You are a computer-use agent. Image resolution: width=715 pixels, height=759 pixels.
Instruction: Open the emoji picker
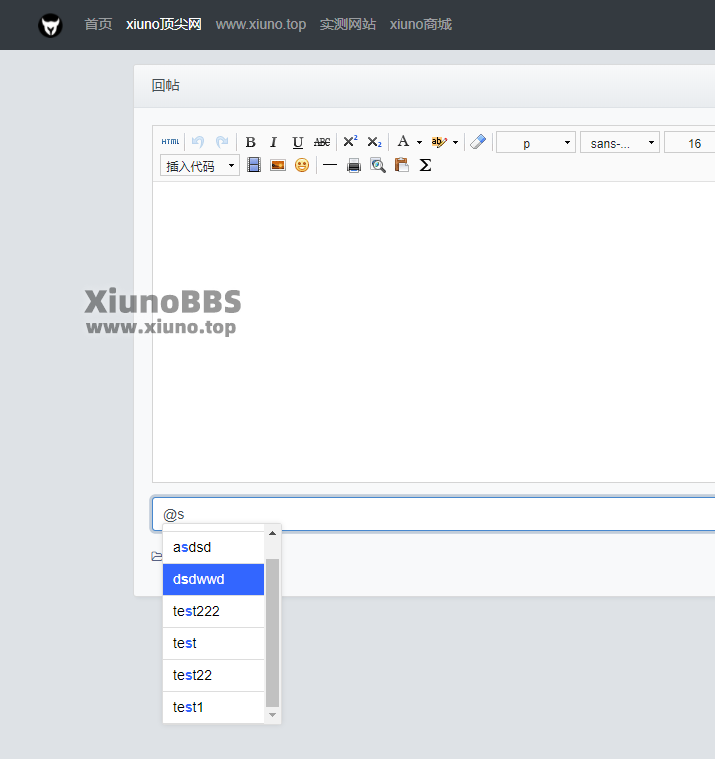pyautogui.click(x=302, y=166)
